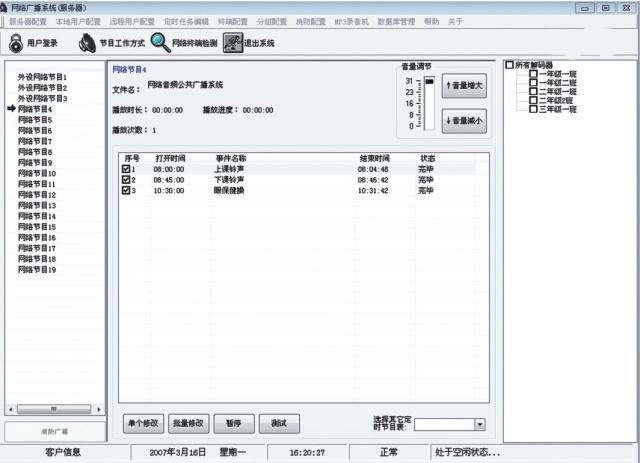The height and width of the screenshot is (463, 640).
Task: Select 外设网络节目1 in the list
Action: coord(42,77)
